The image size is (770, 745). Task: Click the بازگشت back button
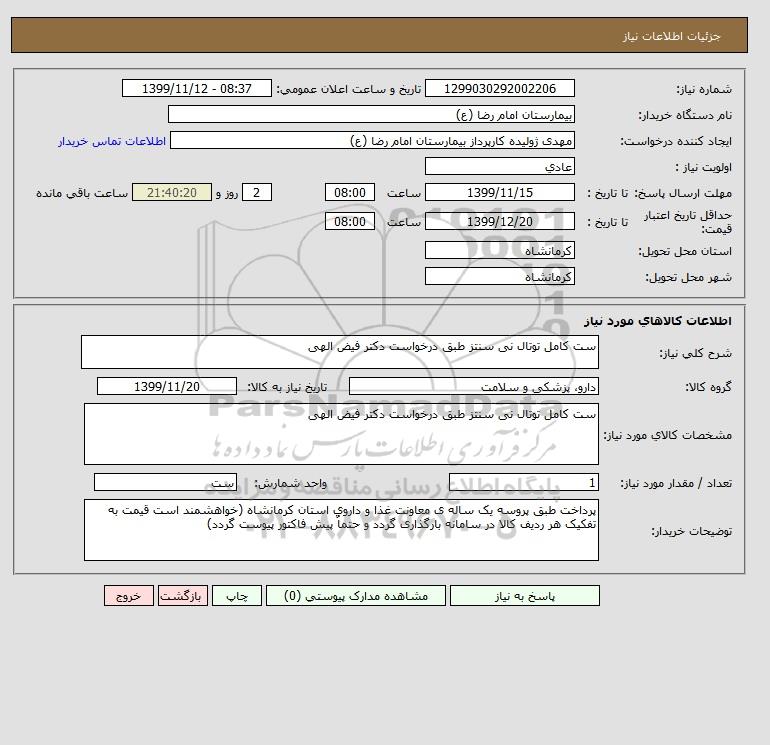click(183, 596)
